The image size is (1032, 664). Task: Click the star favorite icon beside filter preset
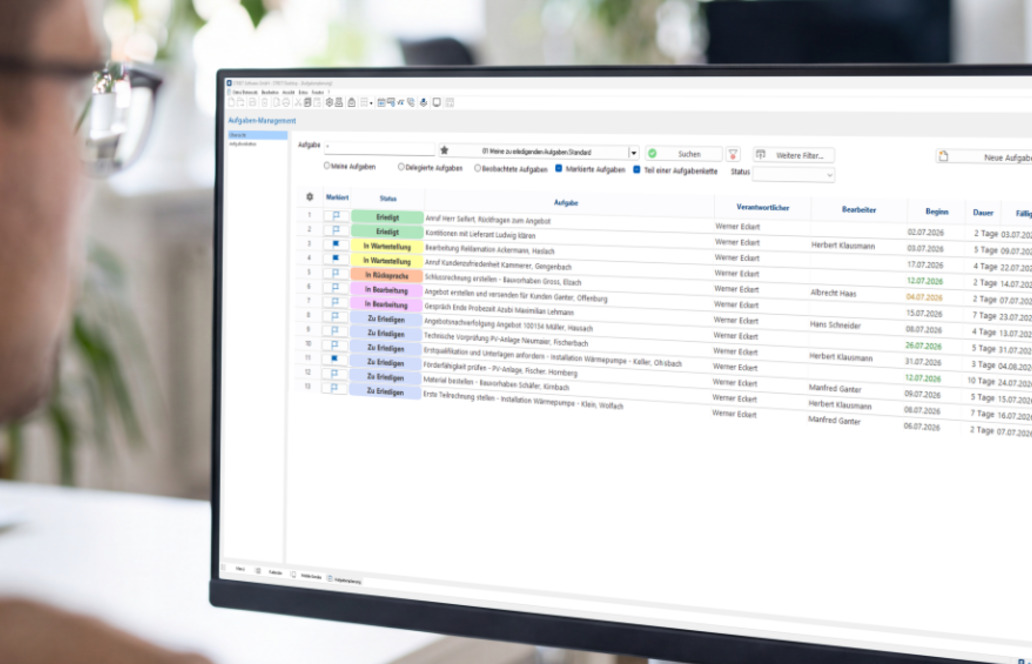444,150
